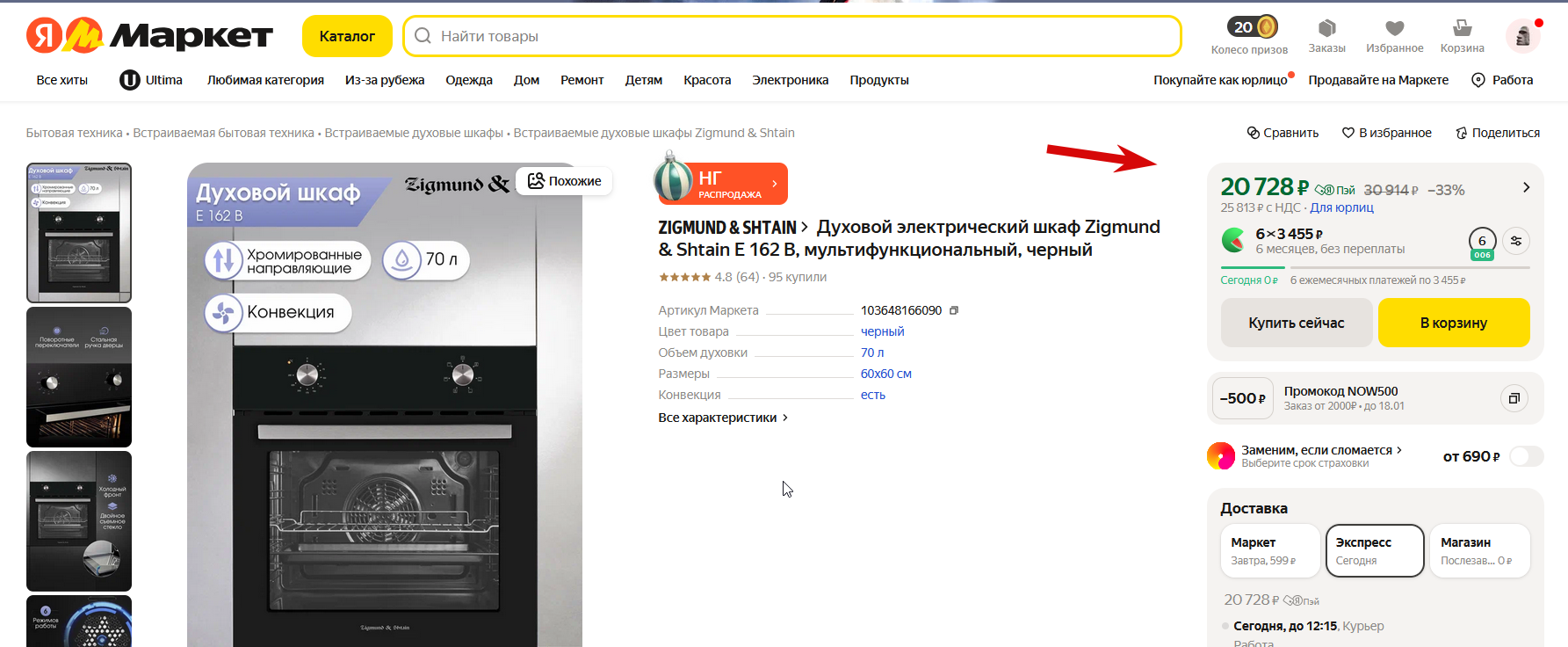Expand the price details chevron
This screenshot has height=647, width=1568.
click(x=1527, y=187)
